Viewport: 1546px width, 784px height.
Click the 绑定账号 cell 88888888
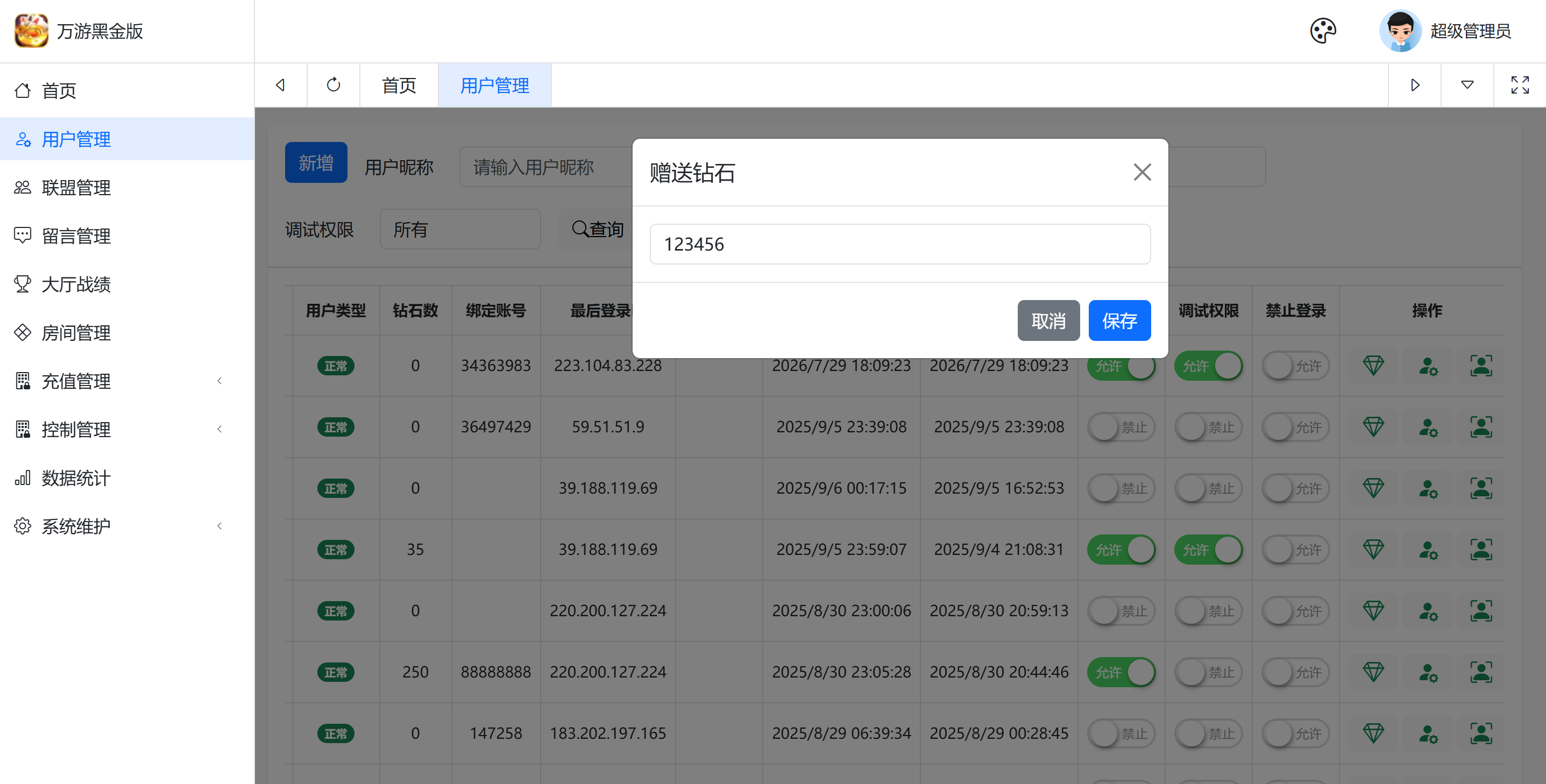coord(496,672)
